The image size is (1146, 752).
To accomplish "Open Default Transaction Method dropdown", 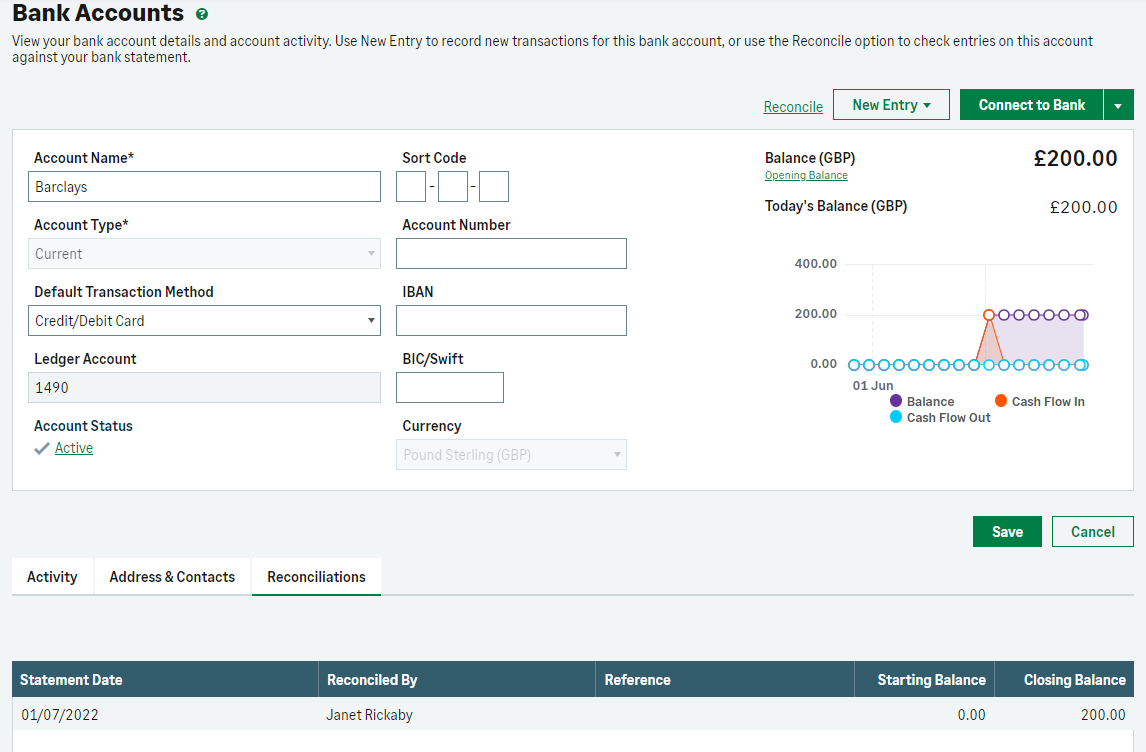I will click(205, 321).
